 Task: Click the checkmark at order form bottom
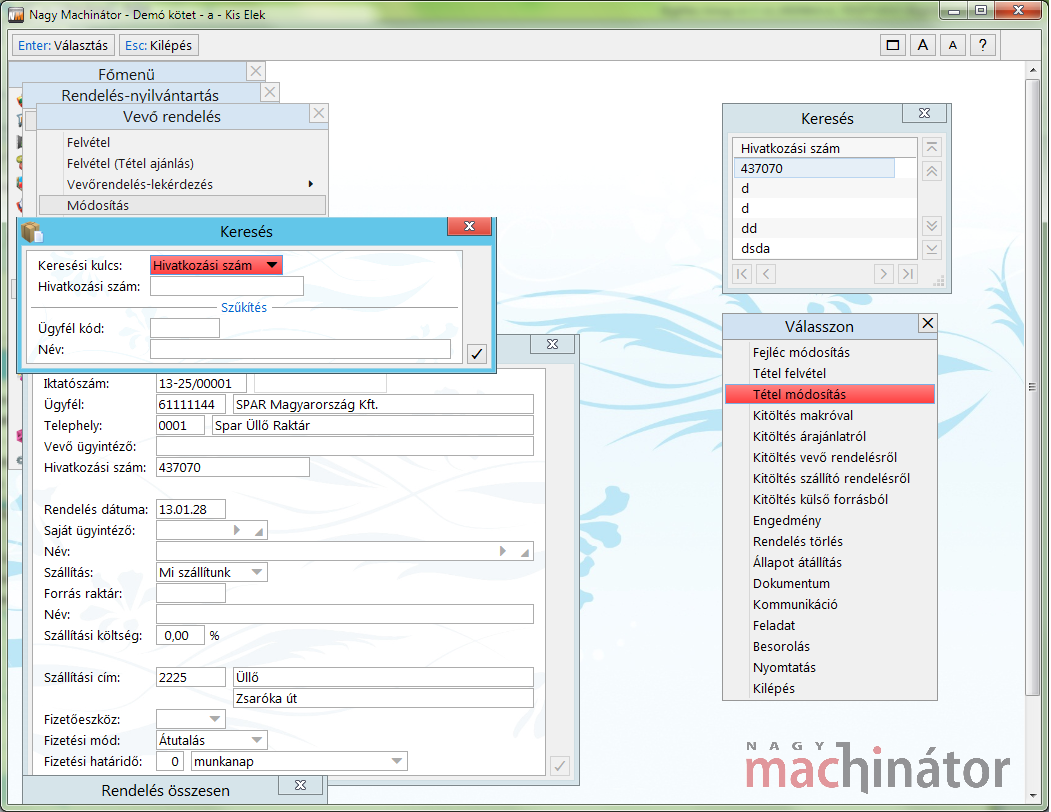point(560,765)
